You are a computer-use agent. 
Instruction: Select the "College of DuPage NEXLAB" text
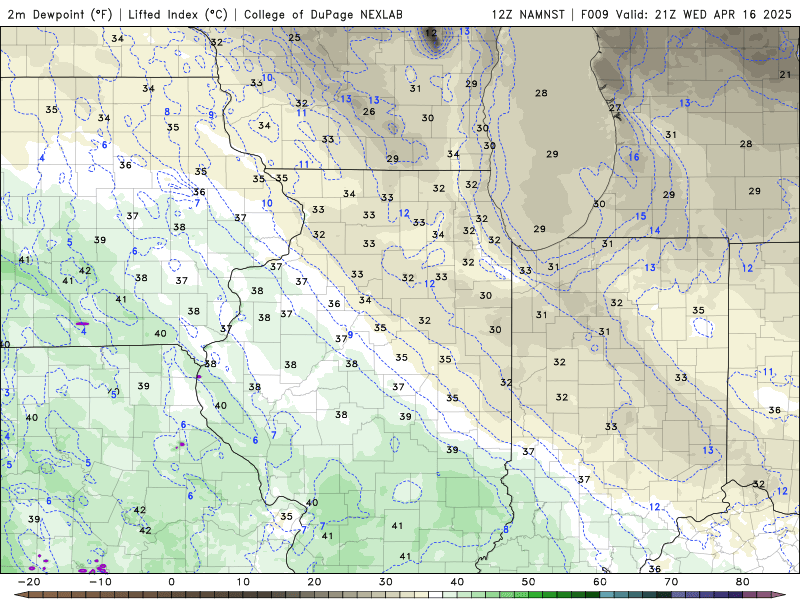pyautogui.click(x=323, y=14)
